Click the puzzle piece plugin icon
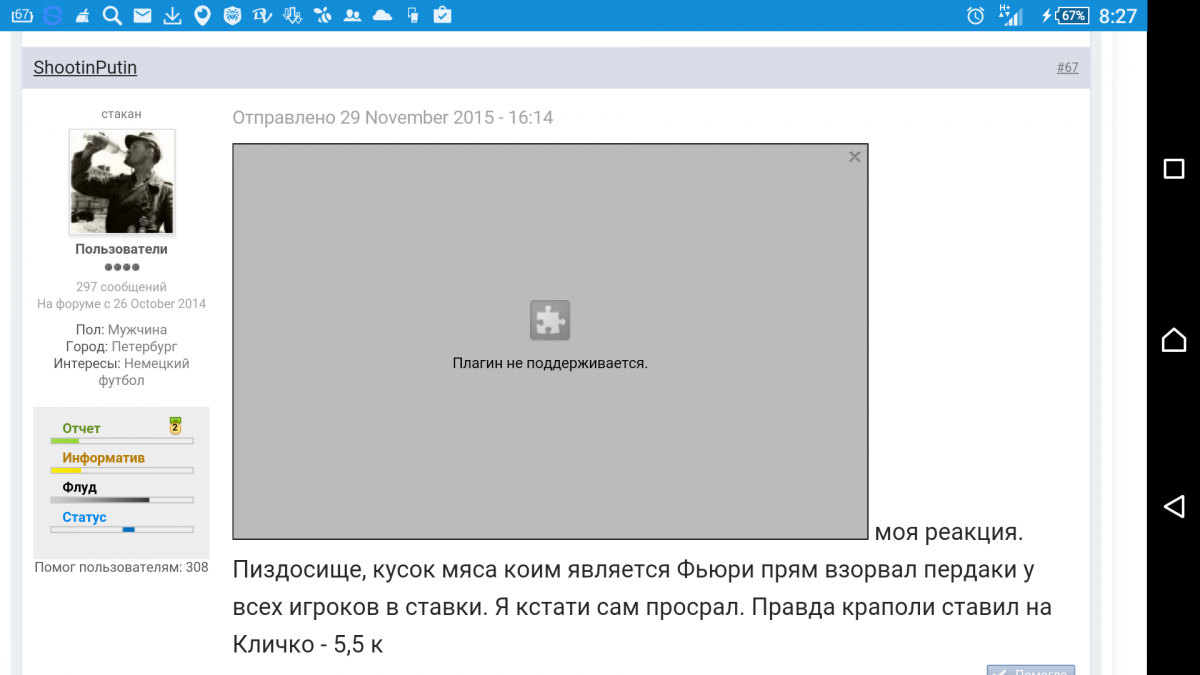 pyautogui.click(x=550, y=320)
